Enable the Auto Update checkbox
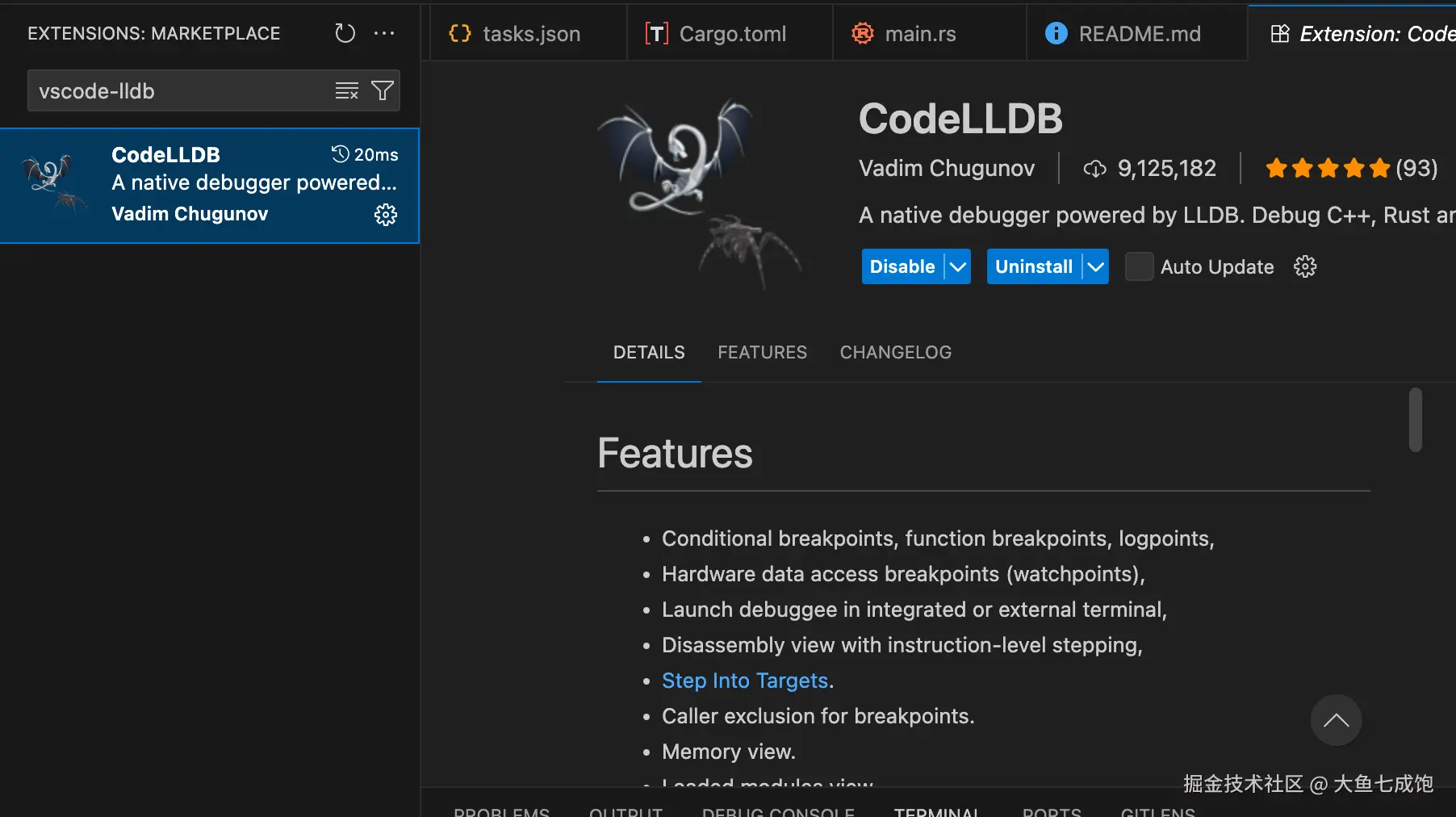Viewport: 1456px width, 817px height. click(1138, 266)
